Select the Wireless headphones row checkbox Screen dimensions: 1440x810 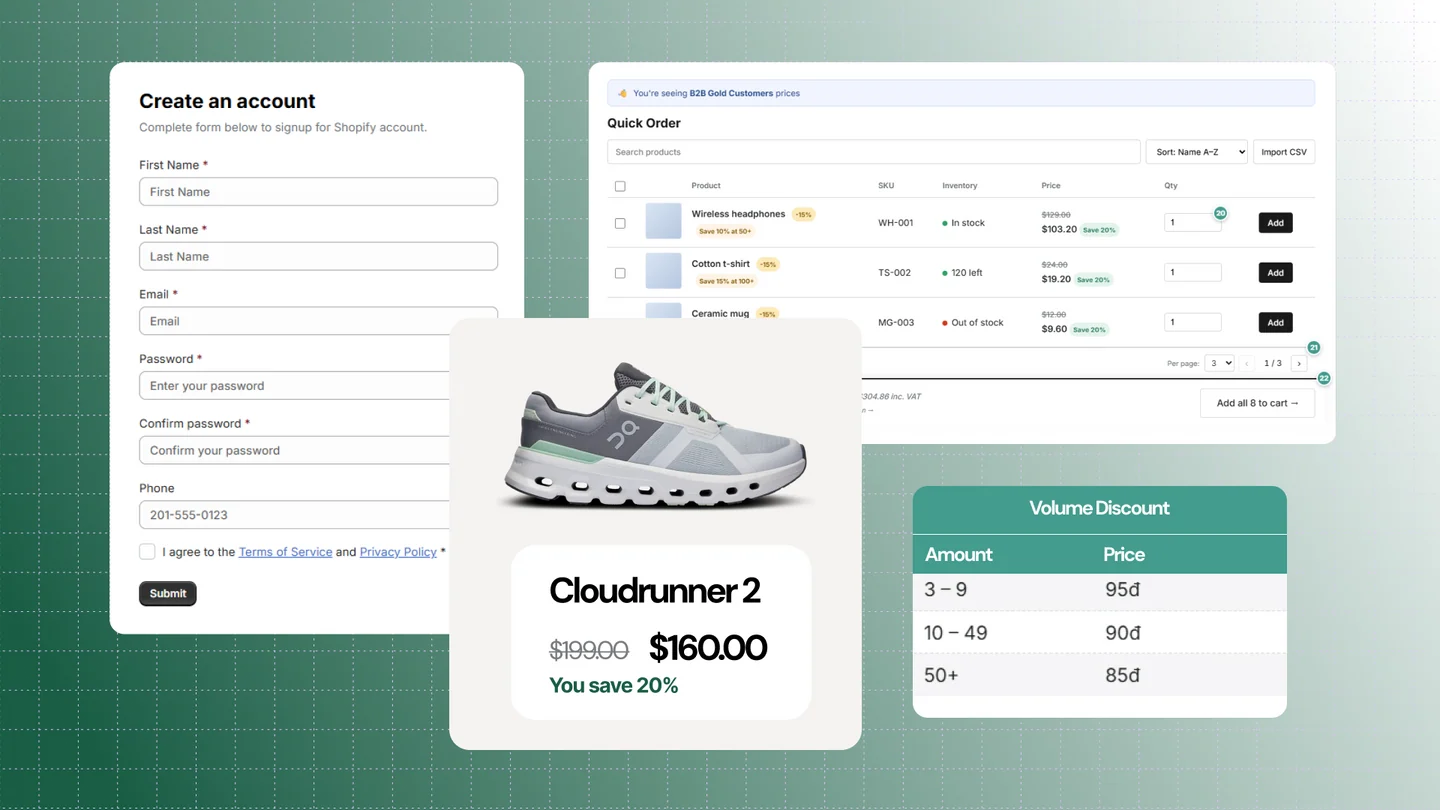(x=620, y=223)
